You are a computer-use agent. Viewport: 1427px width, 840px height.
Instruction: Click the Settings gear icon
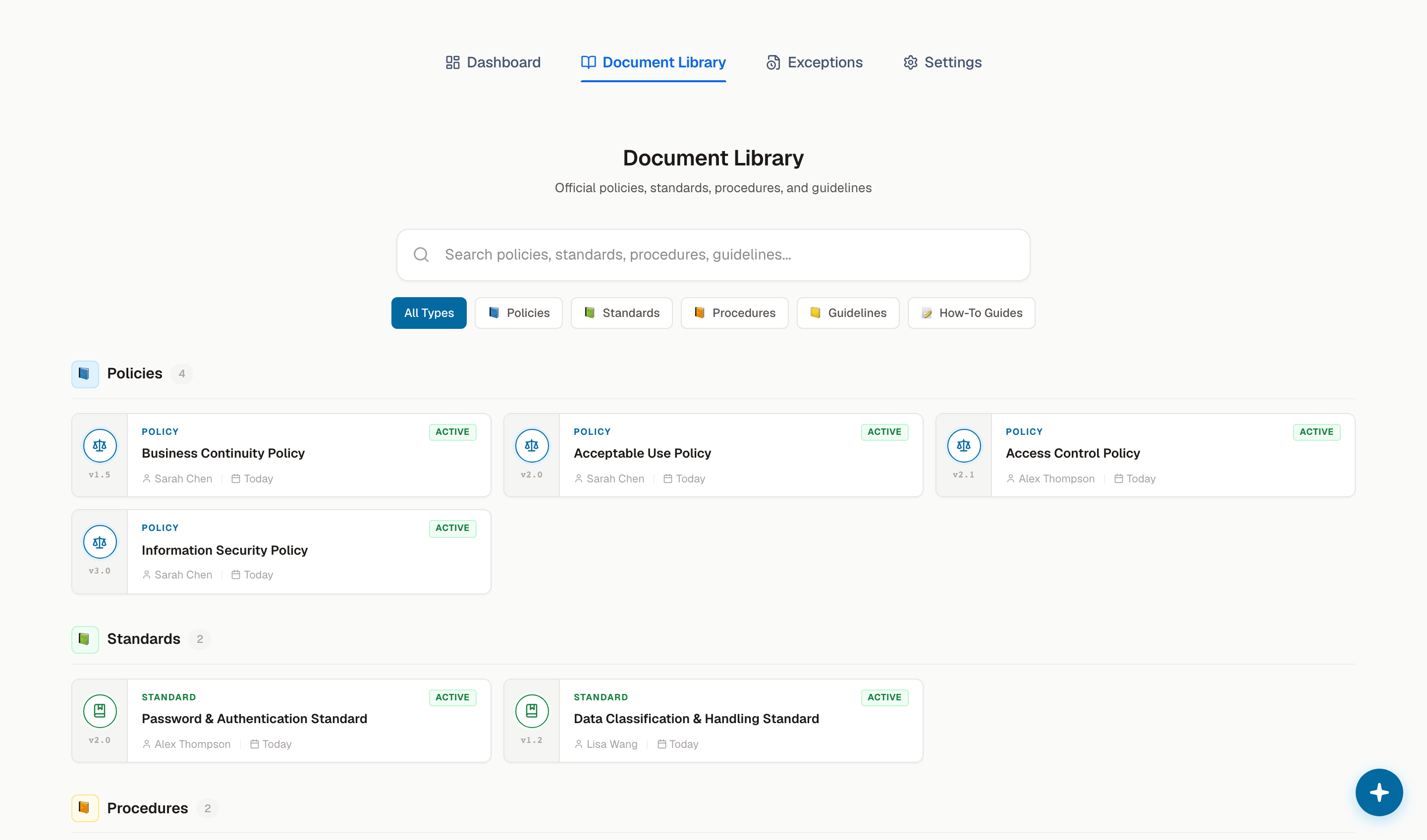pyautogui.click(x=910, y=62)
